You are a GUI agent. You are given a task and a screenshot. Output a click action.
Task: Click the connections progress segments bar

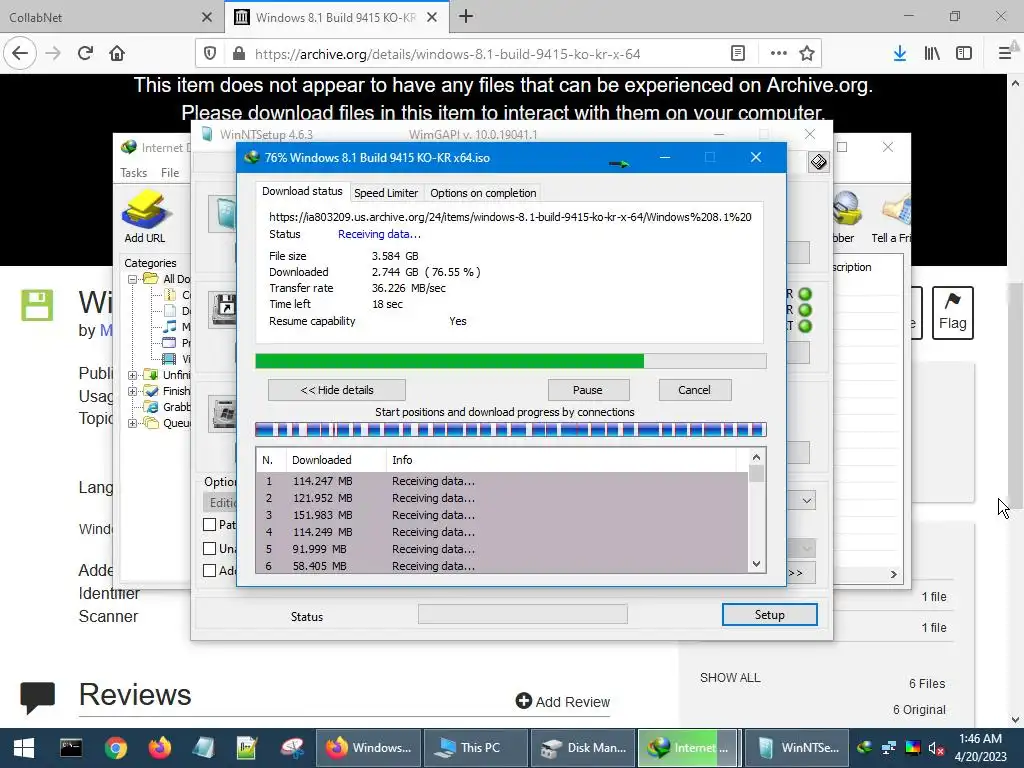coord(511,430)
